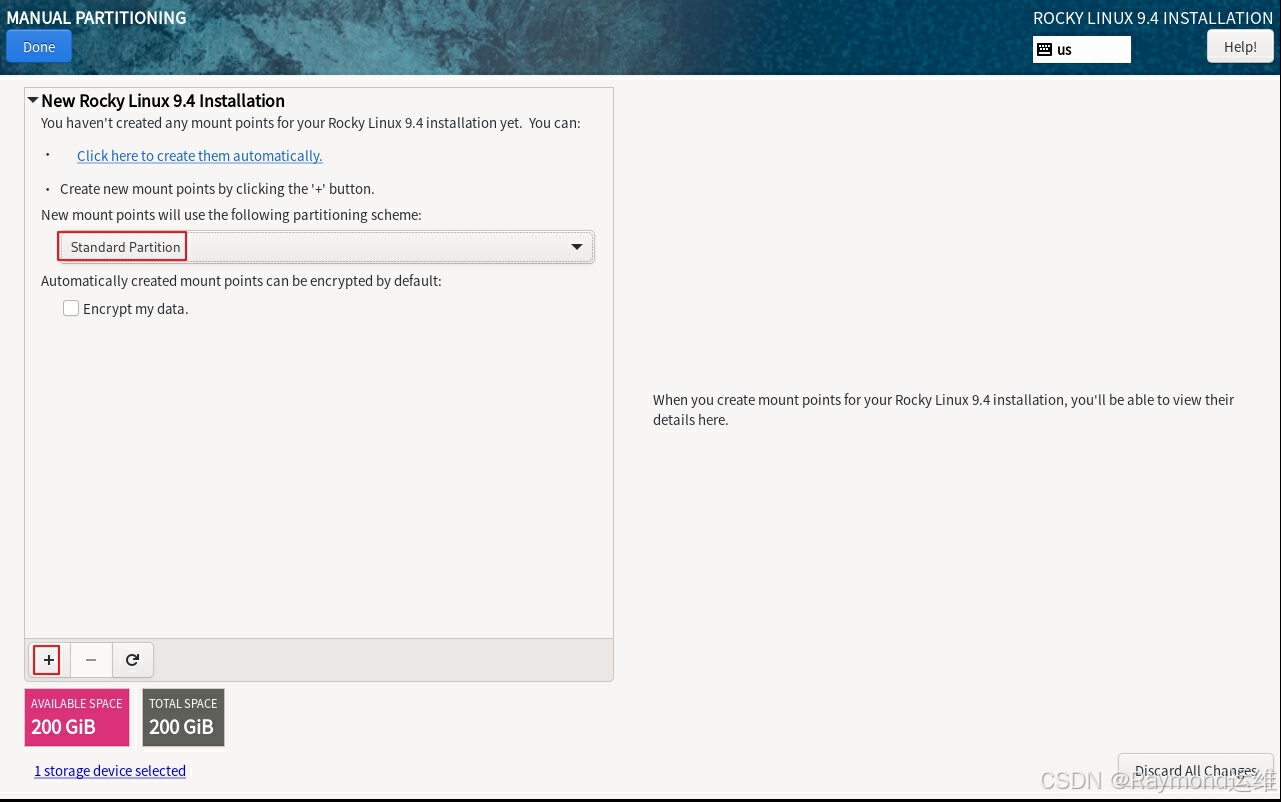Open the 1 storage device selected link
The height and width of the screenshot is (802, 1281).
pos(110,771)
